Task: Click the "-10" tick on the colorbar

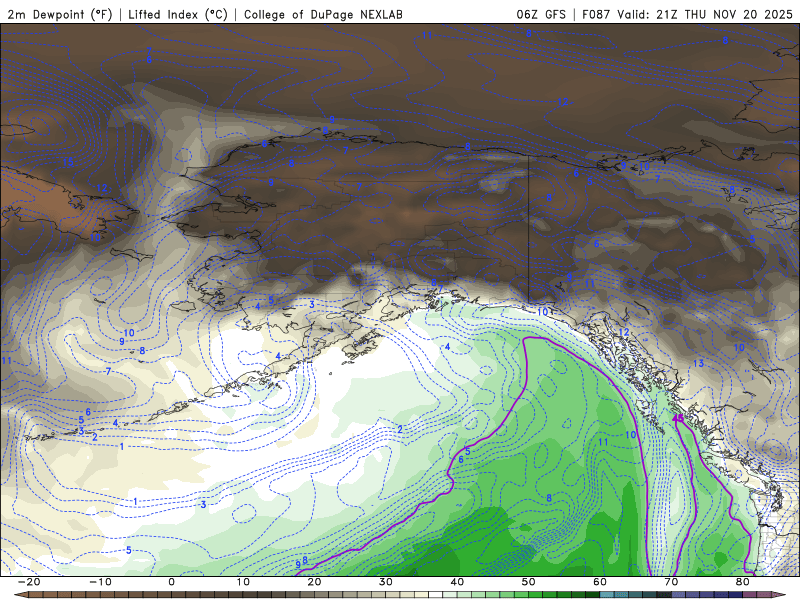Action: coord(100,582)
